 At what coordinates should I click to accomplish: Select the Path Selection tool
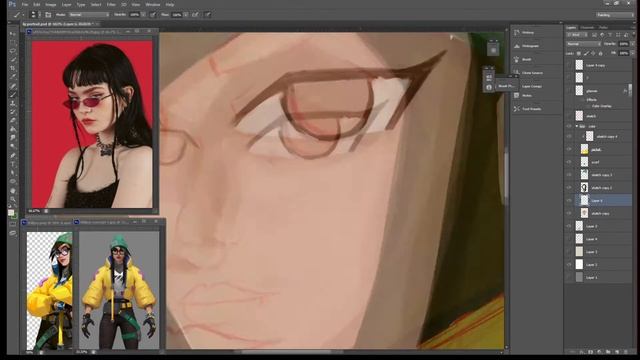pyautogui.click(x=13, y=173)
